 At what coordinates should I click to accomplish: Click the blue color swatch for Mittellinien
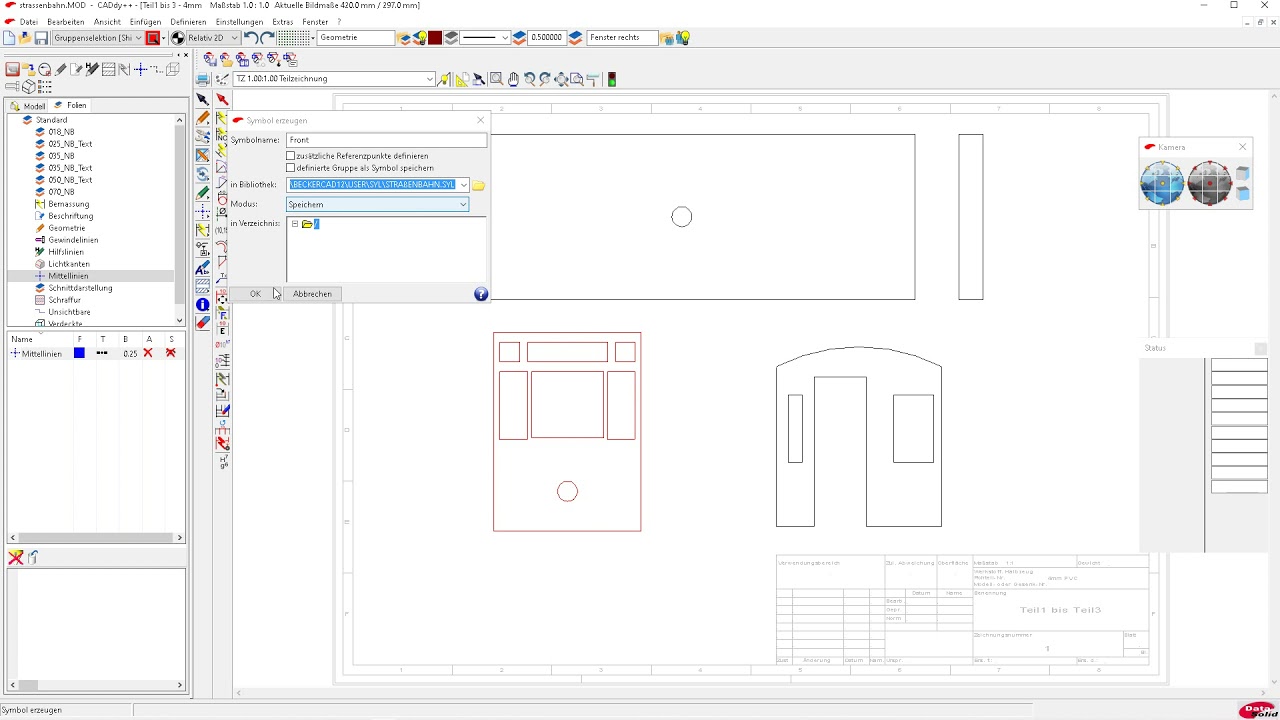point(79,353)
